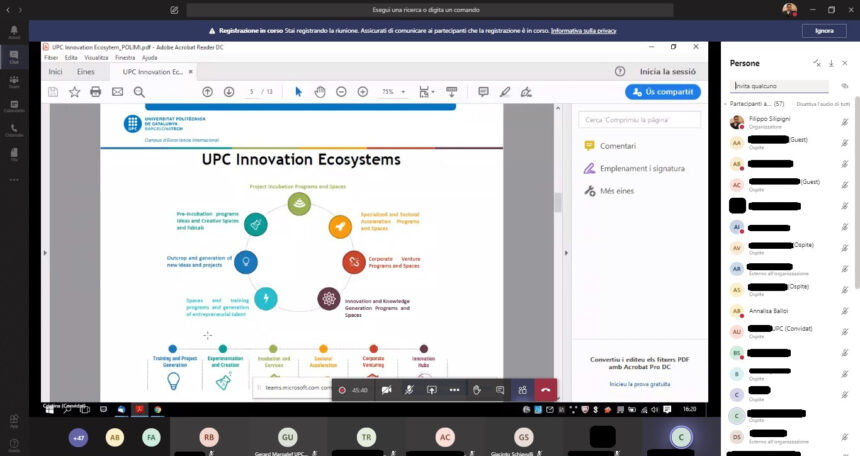
Task: Click the participants list scrollbar
Action: [857, 193]
